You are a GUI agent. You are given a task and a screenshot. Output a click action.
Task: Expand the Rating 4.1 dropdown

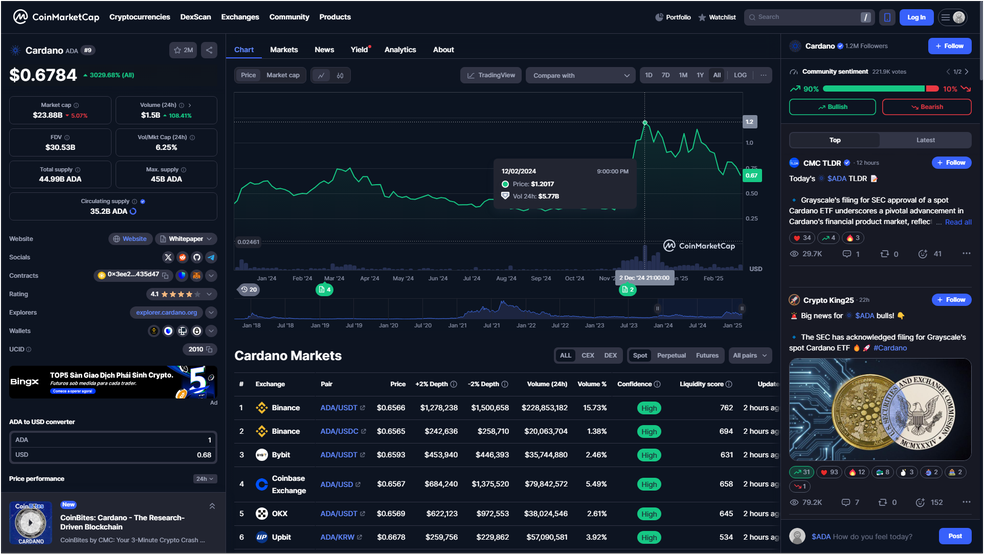click(182, 294)
